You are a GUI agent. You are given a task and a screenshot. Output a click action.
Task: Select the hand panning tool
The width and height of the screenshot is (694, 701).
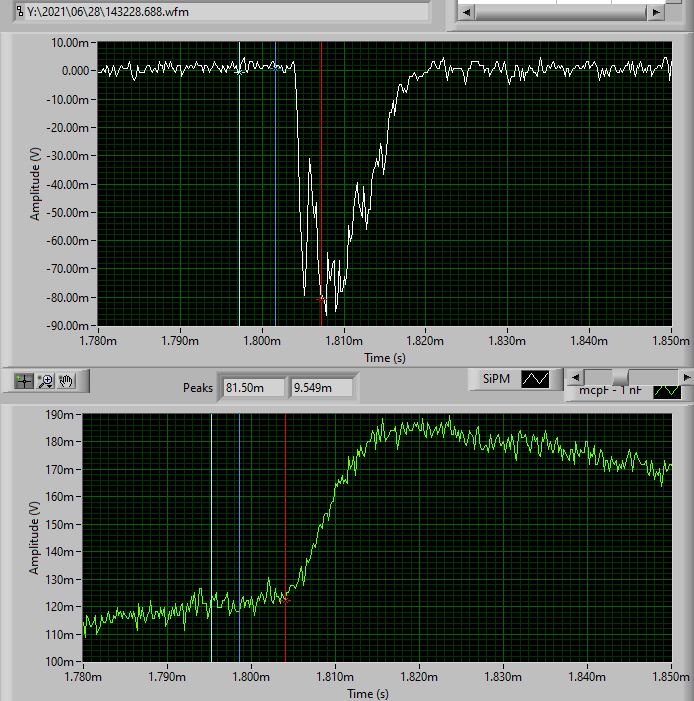(67, 381)
